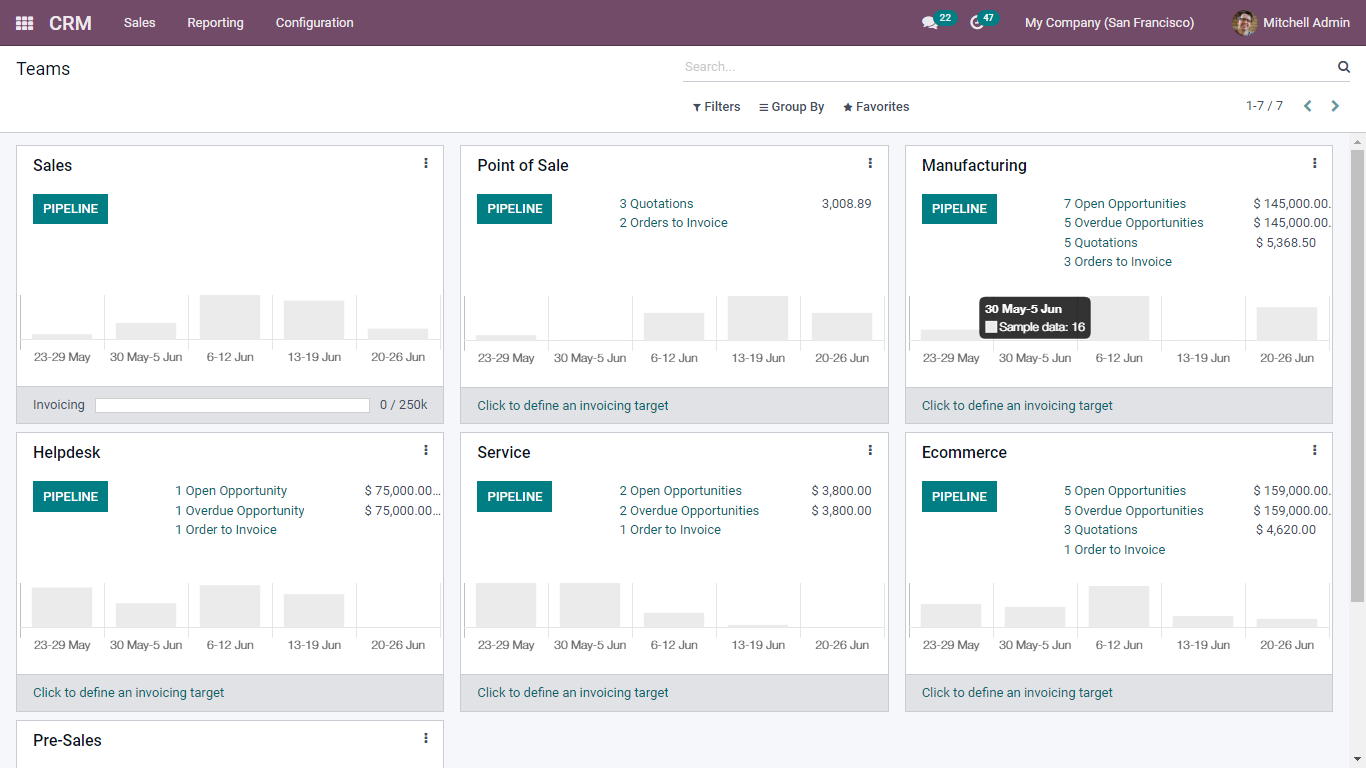The image size is (1366, 768).
Task: Click the 1-7 / 7 pager counter
Action: (1264, 106)
